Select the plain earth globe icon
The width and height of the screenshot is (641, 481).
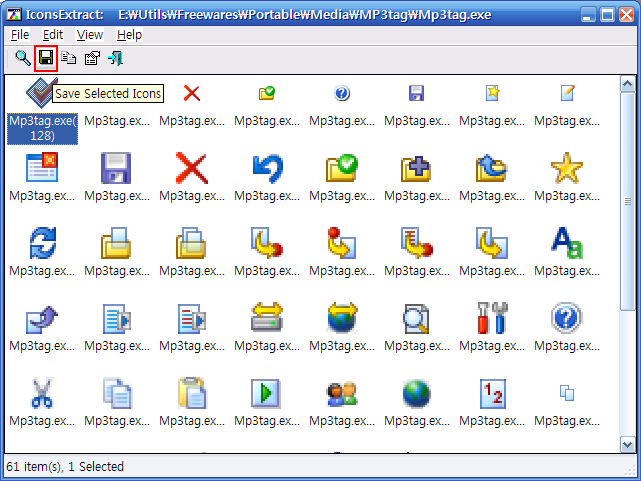(417, 393)
